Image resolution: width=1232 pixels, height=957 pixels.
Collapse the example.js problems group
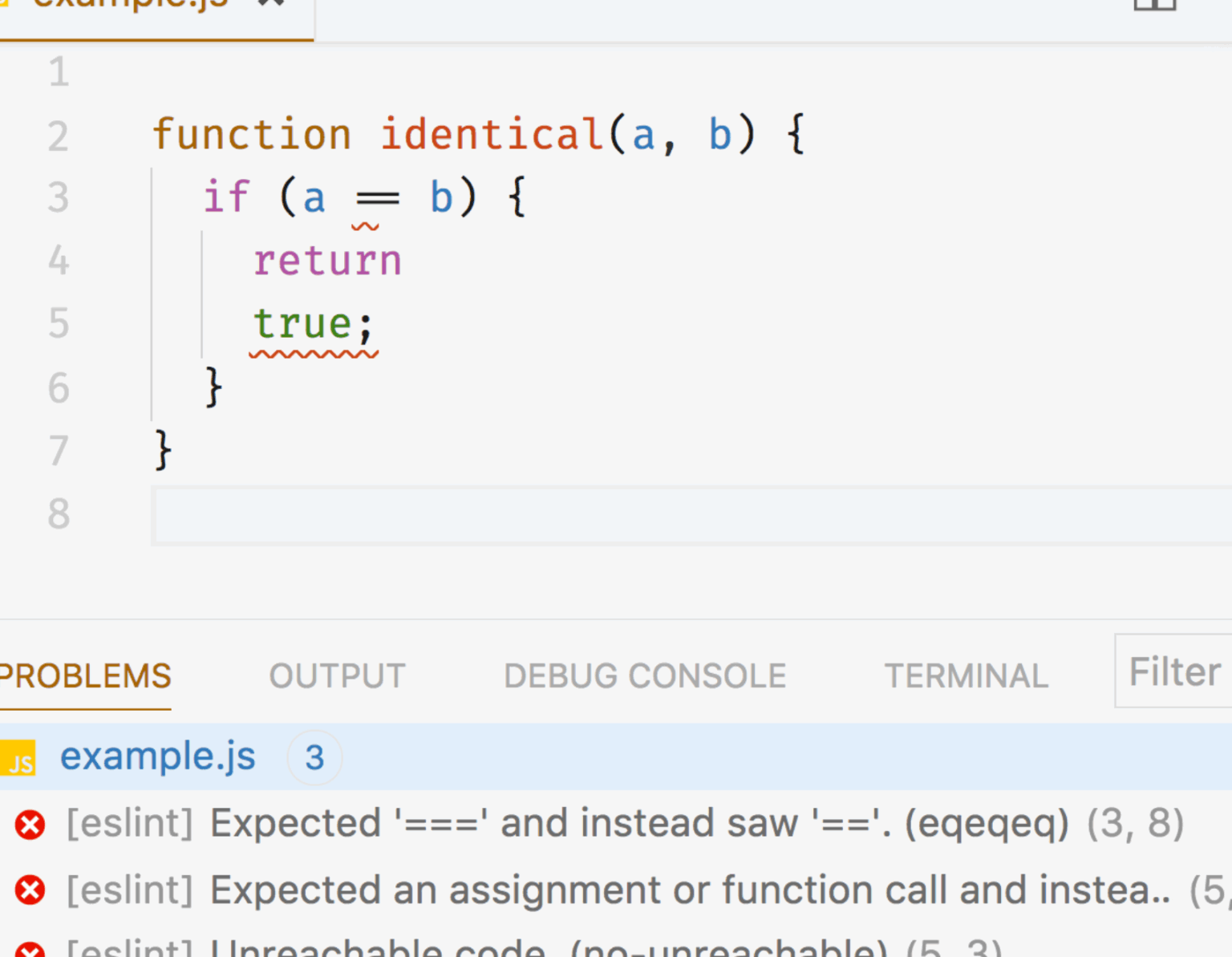click(157, 756)
